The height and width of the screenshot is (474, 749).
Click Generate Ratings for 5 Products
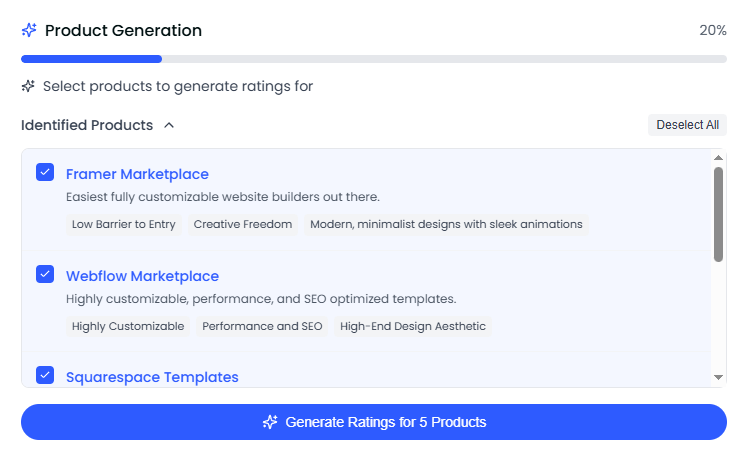374,422
